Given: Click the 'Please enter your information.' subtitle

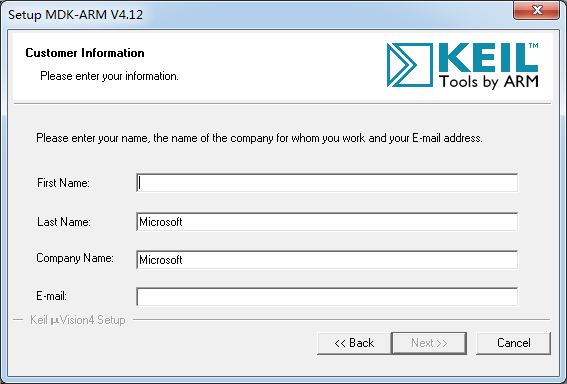Looking at the screenshot, I should [109, 76].
